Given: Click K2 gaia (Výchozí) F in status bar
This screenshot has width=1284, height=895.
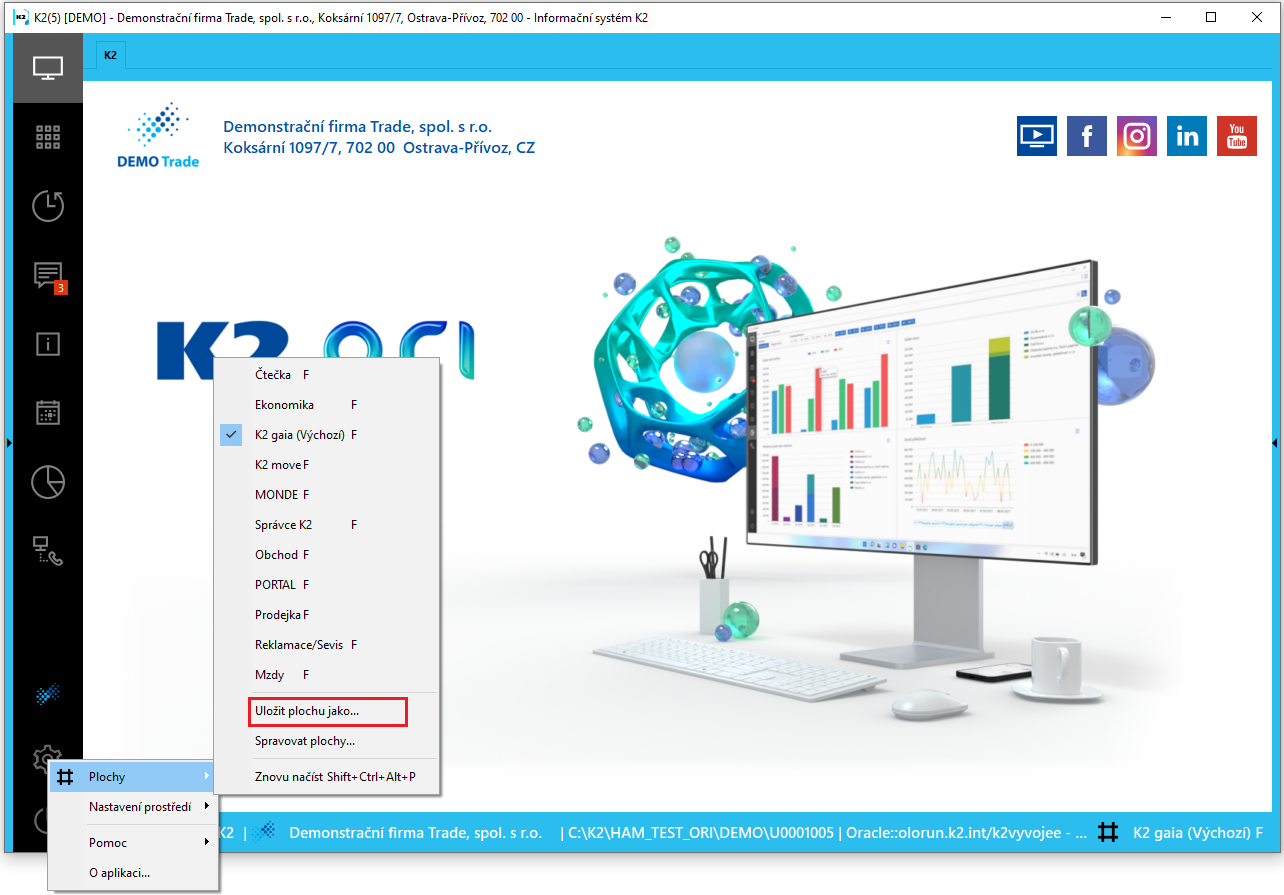Looking at the screenshot, I should [1197, 832].
